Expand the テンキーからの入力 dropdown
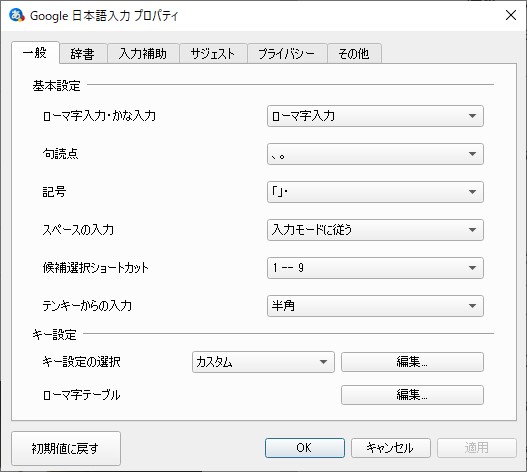The width and height of the screenshot is (527, 472). 375,306
